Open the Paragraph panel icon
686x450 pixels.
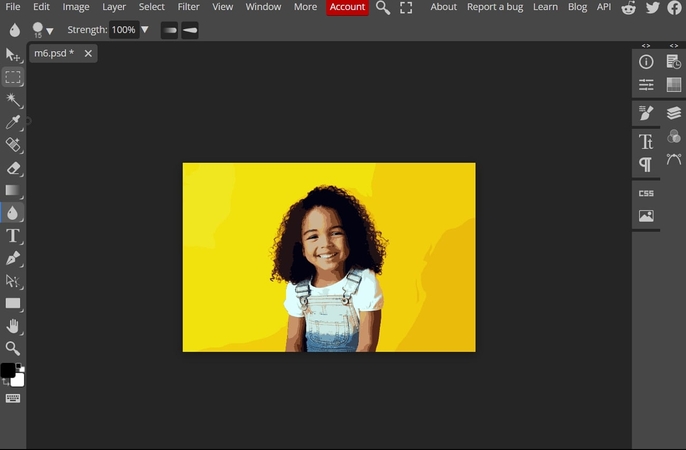click(646, 164)
